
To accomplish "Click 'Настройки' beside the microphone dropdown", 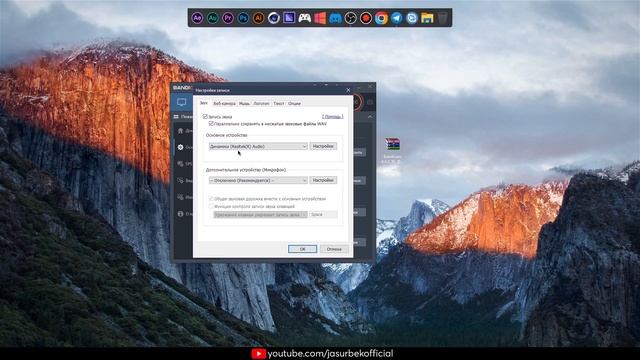I will click(323, 180).
